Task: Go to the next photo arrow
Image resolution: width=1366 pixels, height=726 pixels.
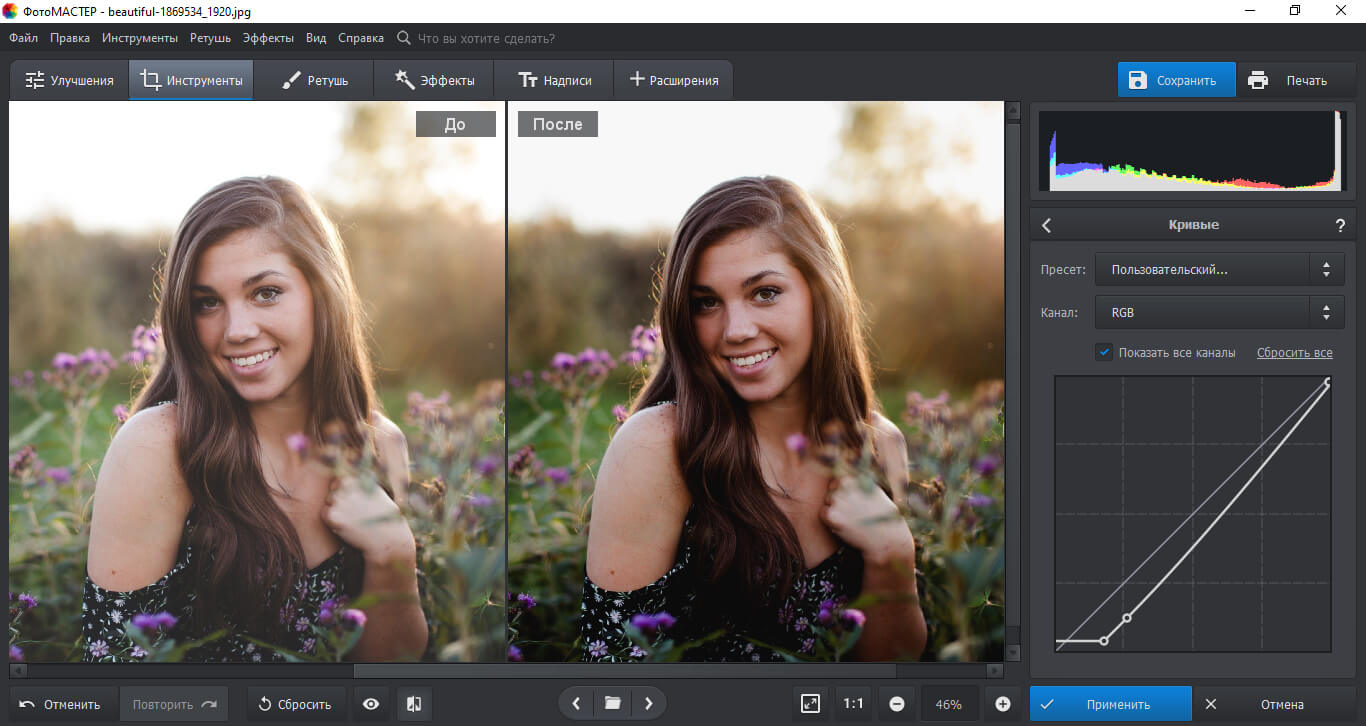Action: [648, 704]
